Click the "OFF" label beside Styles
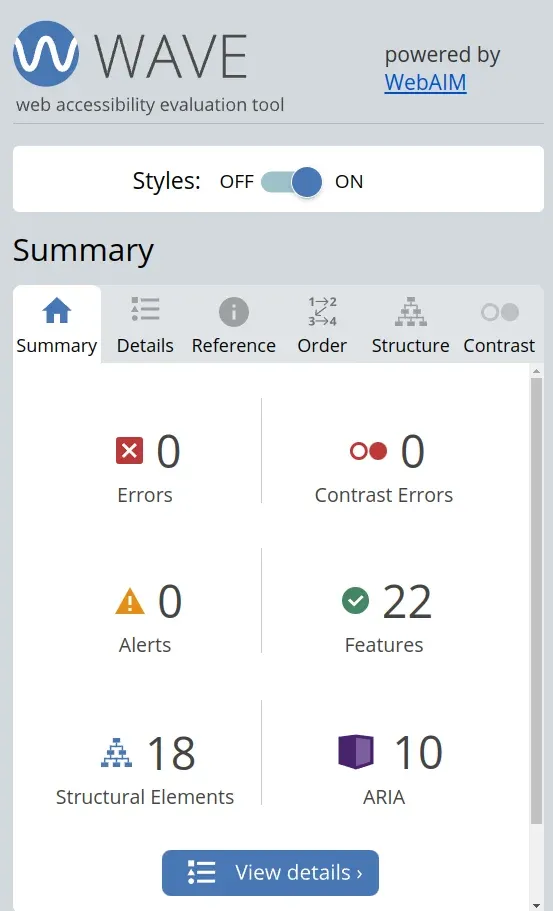 pos(236,182)
